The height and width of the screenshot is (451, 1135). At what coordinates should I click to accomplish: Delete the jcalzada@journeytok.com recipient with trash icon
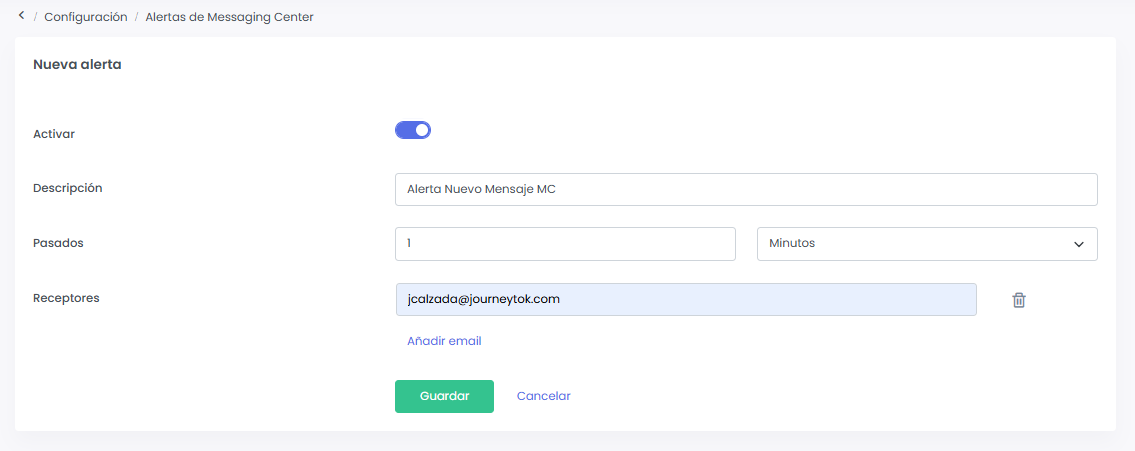pos(1018,300)
